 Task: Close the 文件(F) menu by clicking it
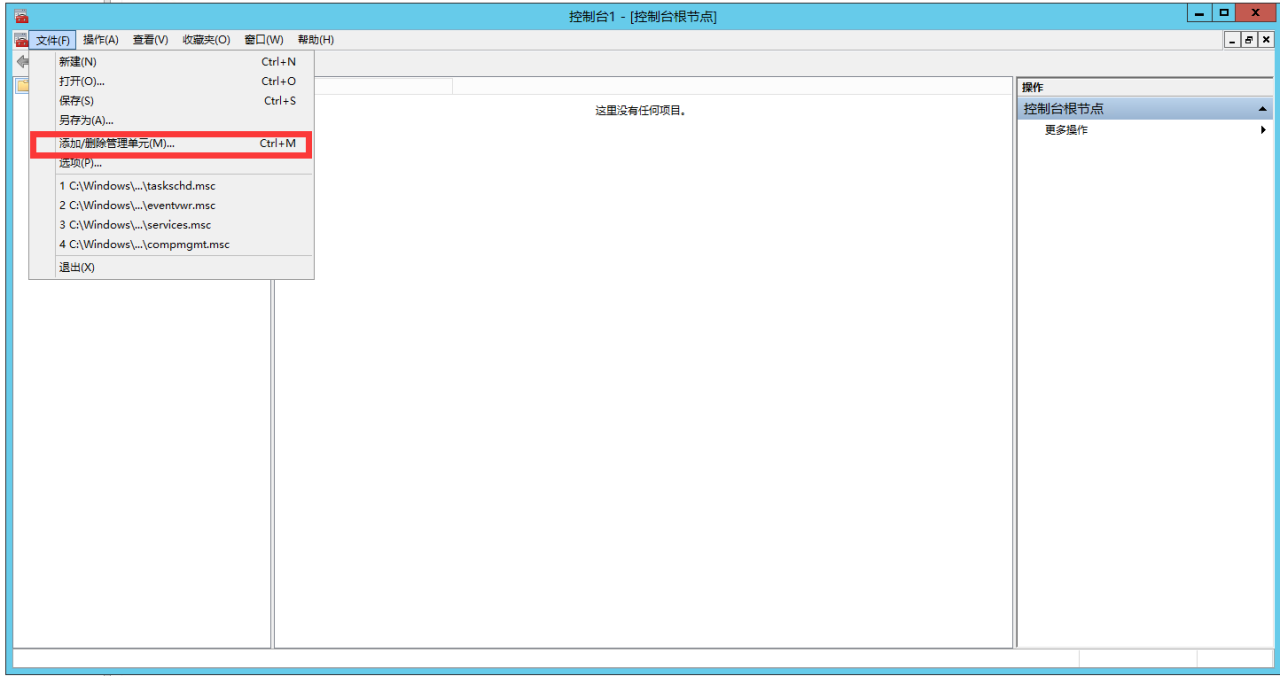pos(53,40)
